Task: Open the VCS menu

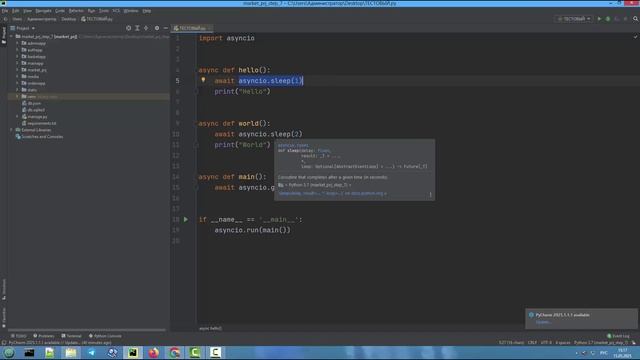Action: (116, 11)
